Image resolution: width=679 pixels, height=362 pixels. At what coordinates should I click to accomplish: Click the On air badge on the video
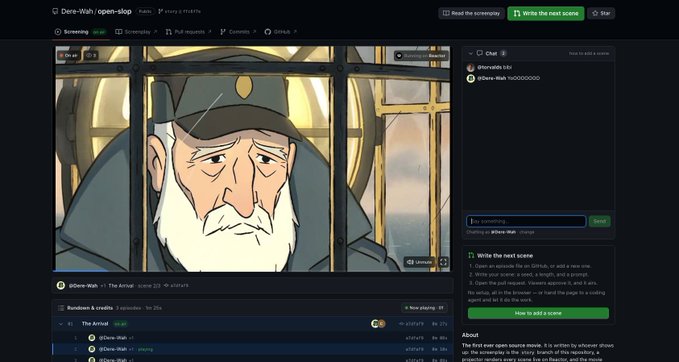68,55
